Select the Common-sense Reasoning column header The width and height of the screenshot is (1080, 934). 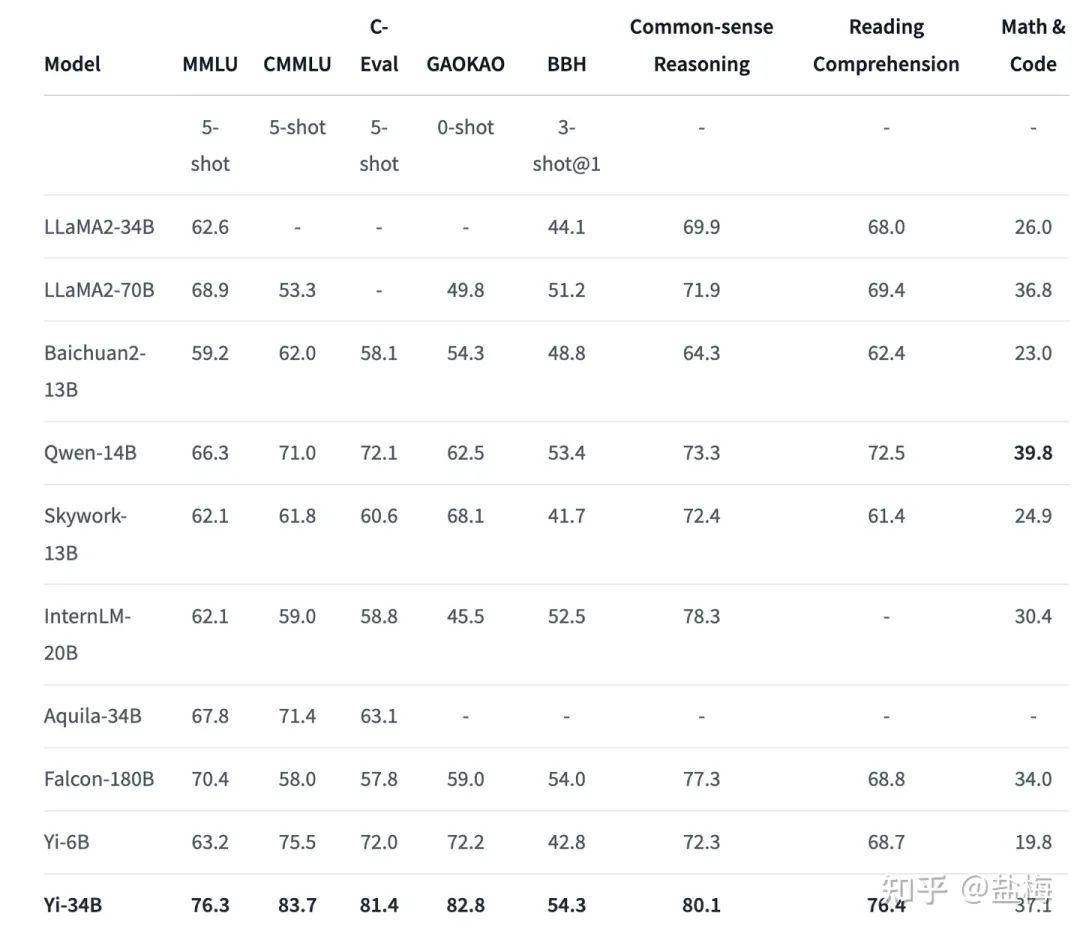point(701,46)
